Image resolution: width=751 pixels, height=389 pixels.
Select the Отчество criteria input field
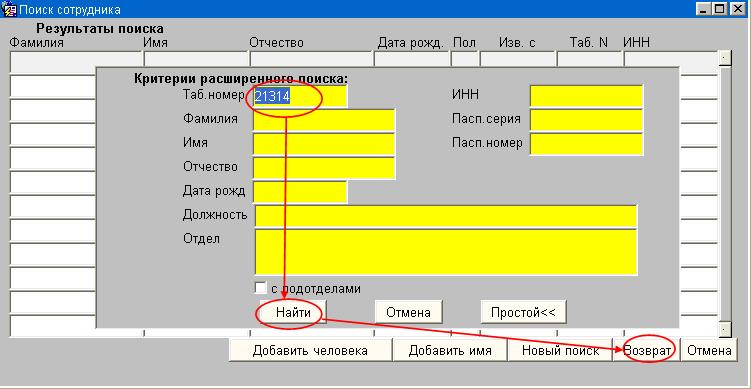(324, 168)
